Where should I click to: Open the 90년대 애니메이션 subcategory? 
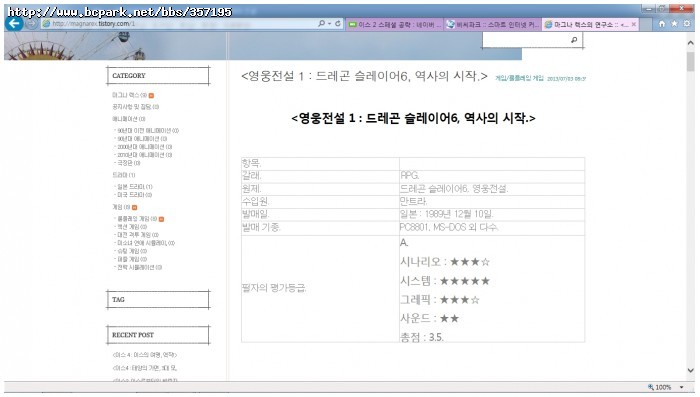pyautogui.click(x=142, y=139)
